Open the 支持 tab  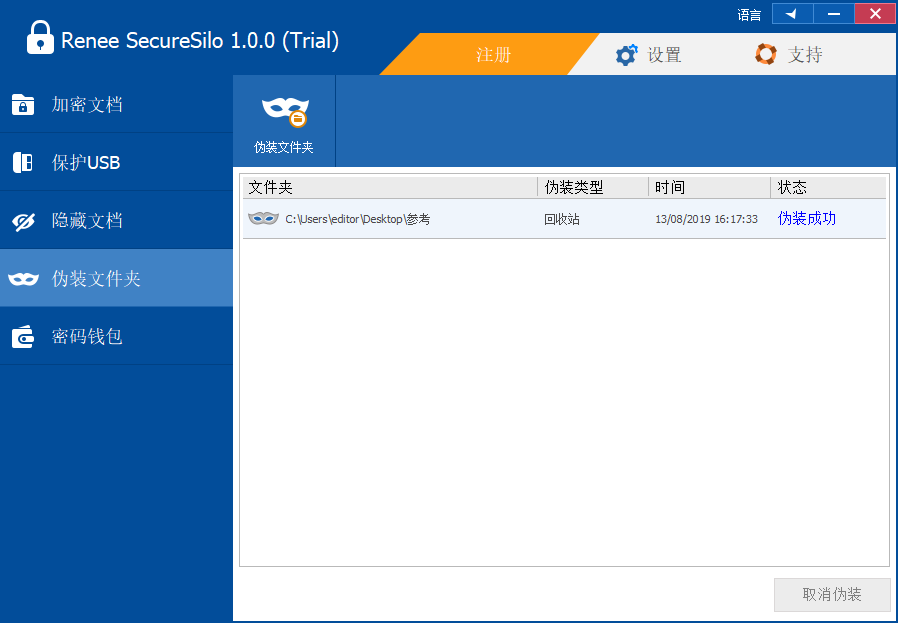point(790,54)
